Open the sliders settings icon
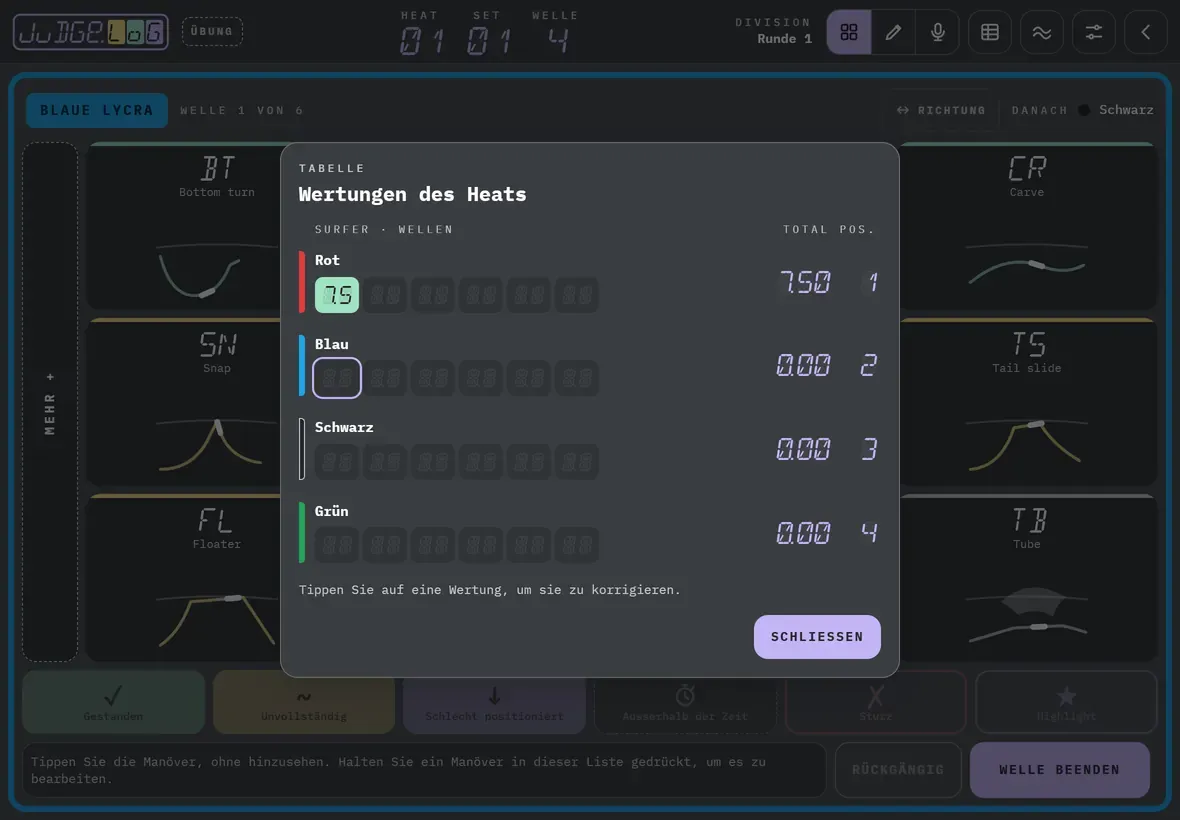The height and width of the screenshot is (820, 1180). coord(1093,32)
